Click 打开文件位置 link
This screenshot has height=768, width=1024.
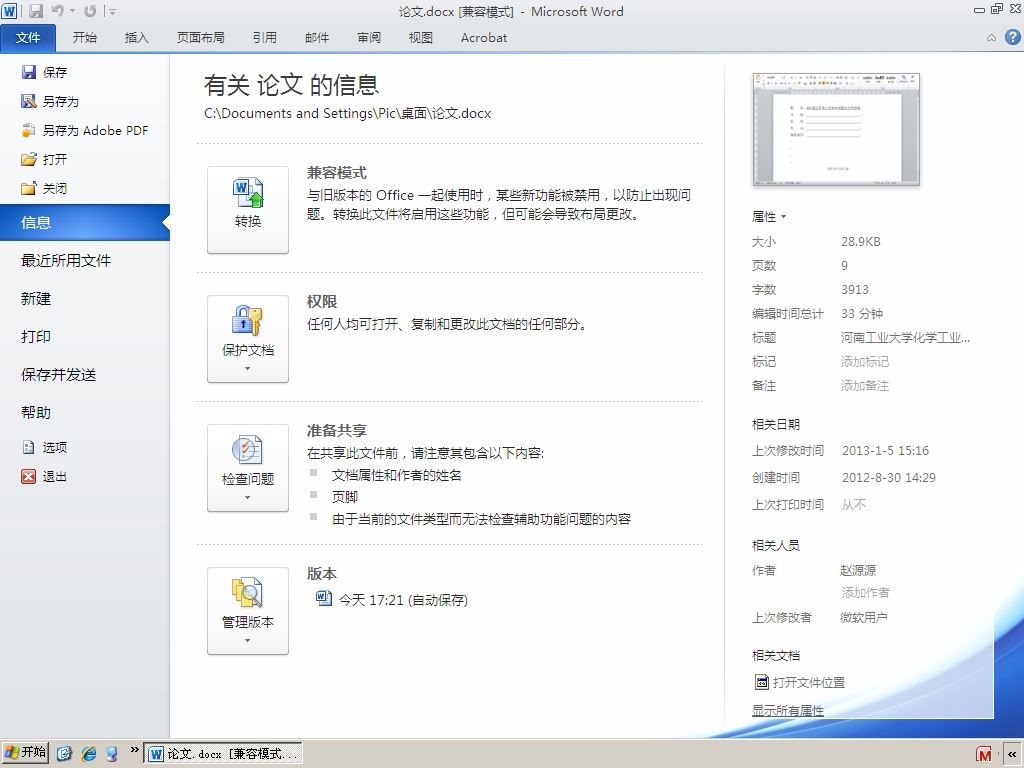tap(800, 682)
